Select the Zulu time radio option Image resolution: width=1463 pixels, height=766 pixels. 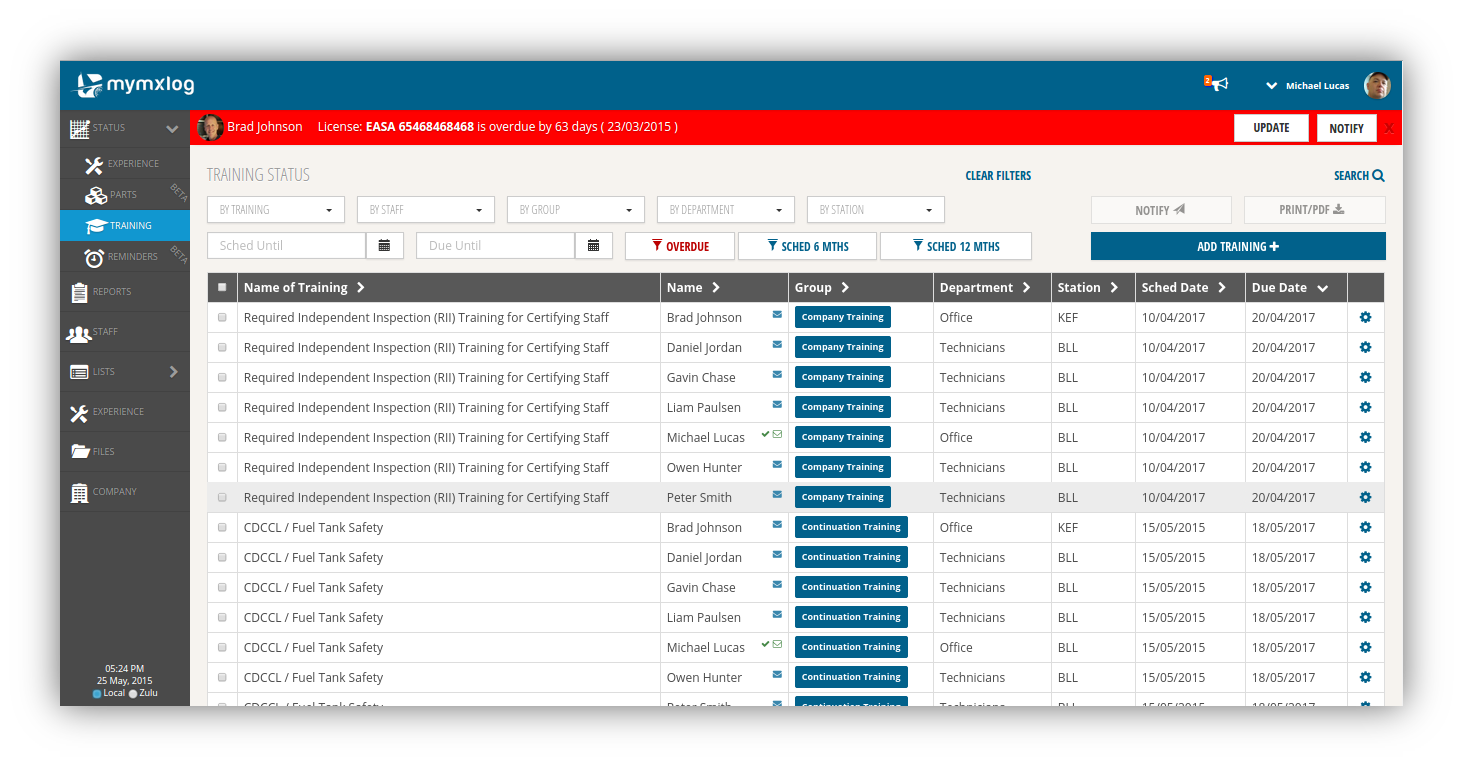[133, 693]
